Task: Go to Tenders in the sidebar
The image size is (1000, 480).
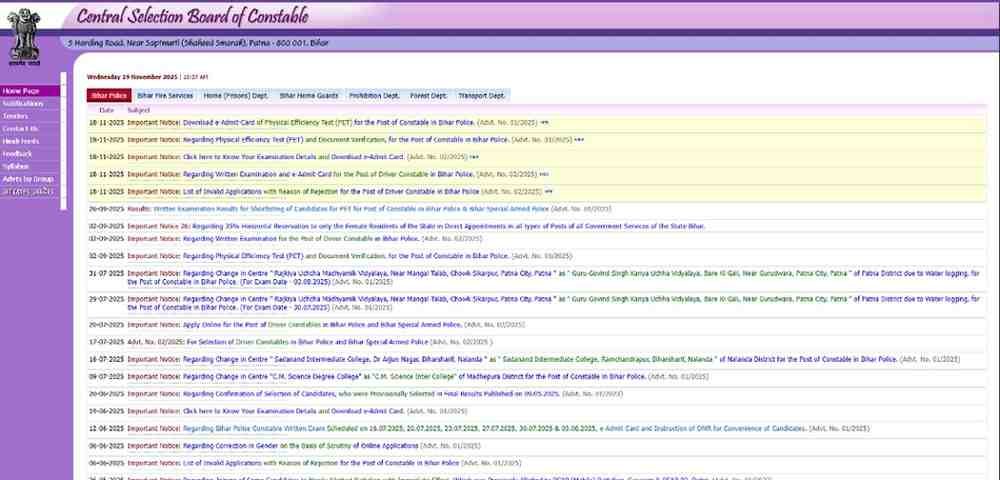Action: pos(15,116)
